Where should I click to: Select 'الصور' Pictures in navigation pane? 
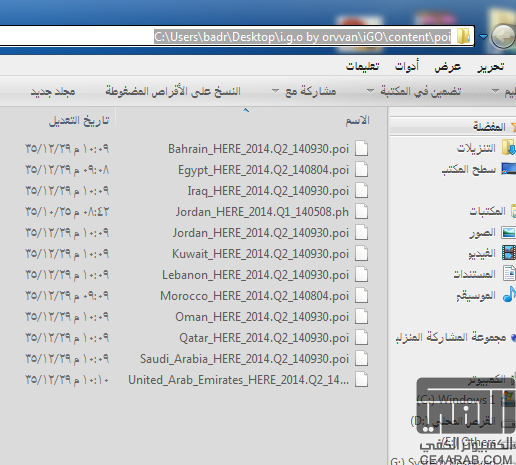482,233
